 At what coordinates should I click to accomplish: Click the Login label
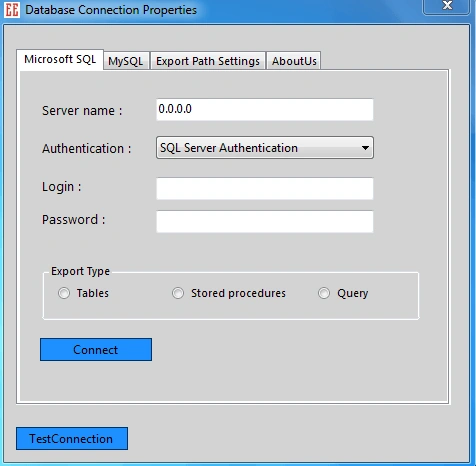[x=62, y=187]
